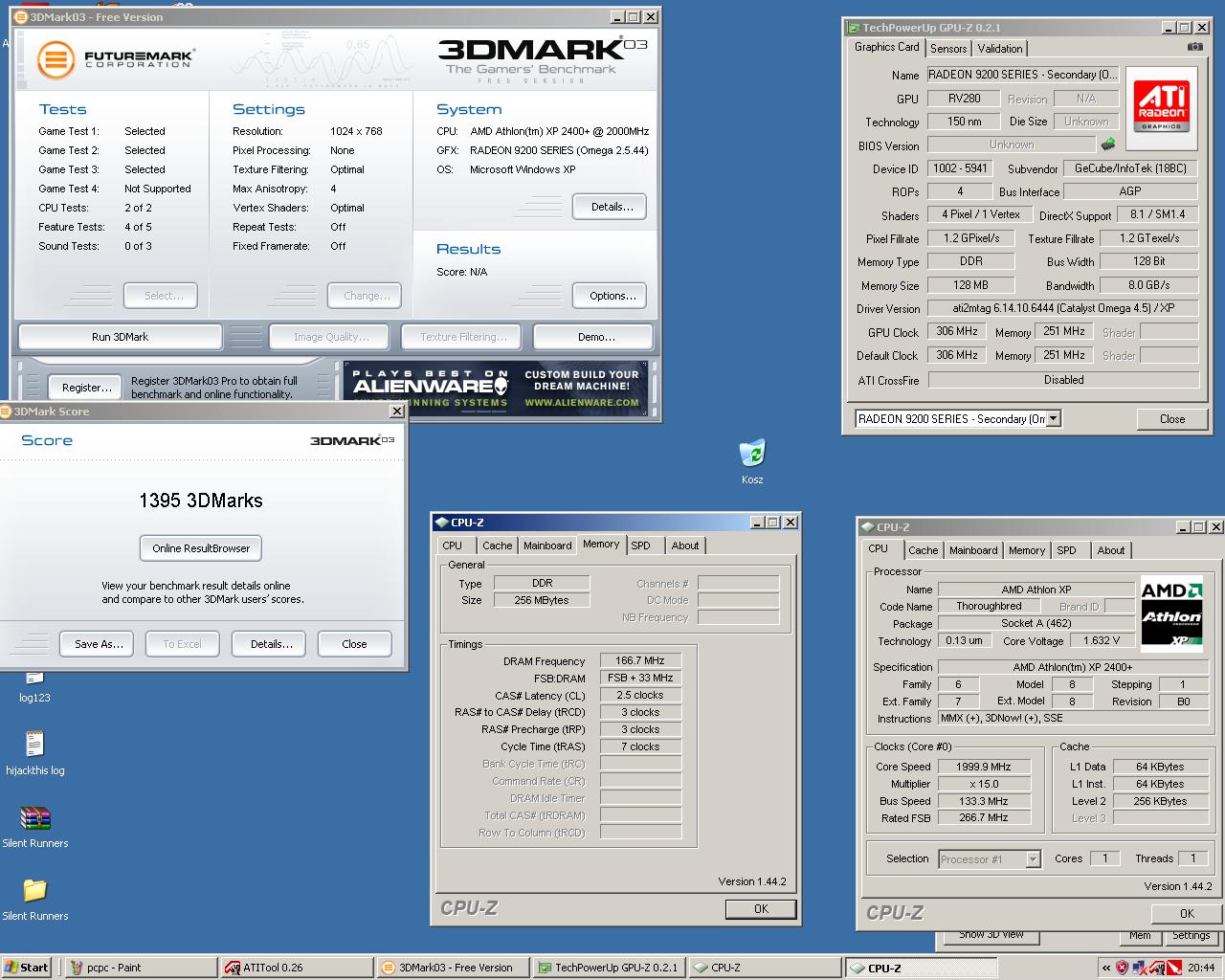Click the Run 3DMark button
The height and width of the screenshot is (980, 1225).
coord(121,337)
